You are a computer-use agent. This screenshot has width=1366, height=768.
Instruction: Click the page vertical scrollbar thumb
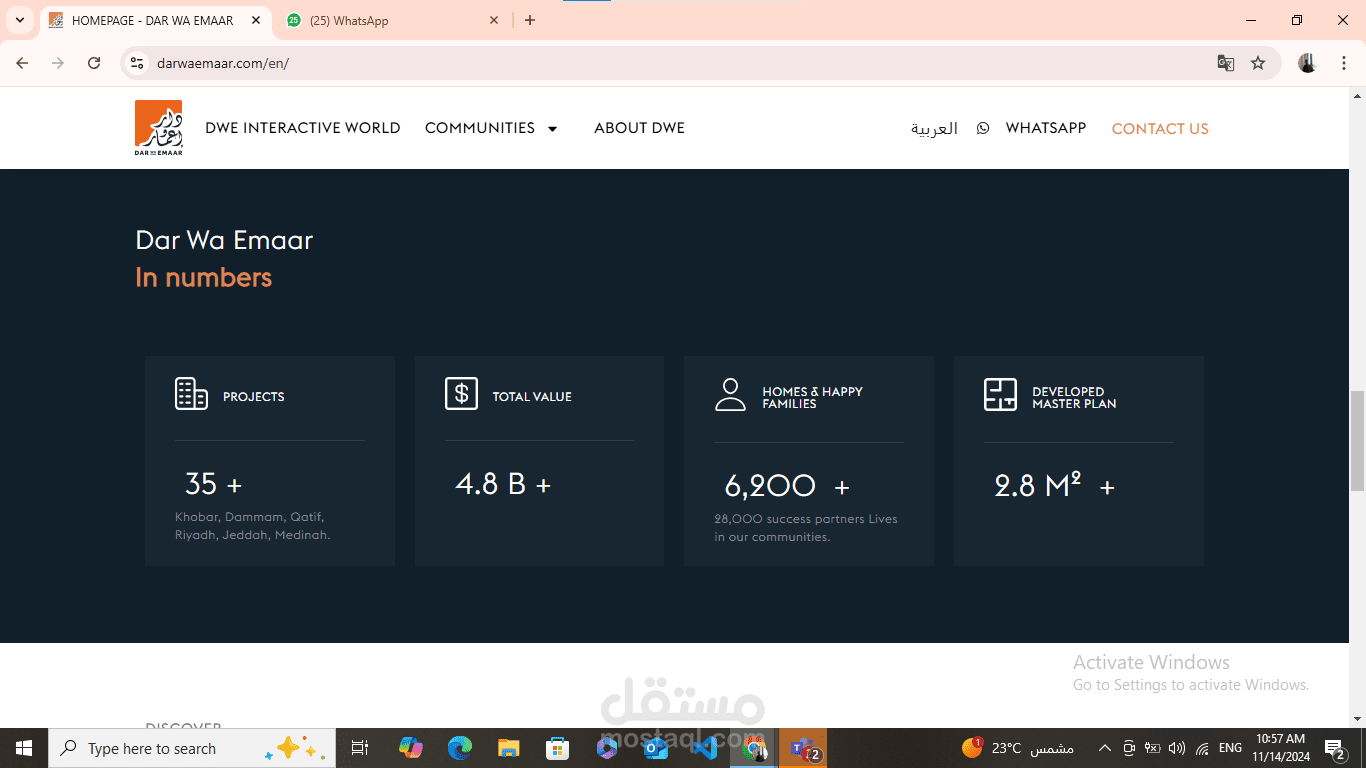tap(1357, 441)
